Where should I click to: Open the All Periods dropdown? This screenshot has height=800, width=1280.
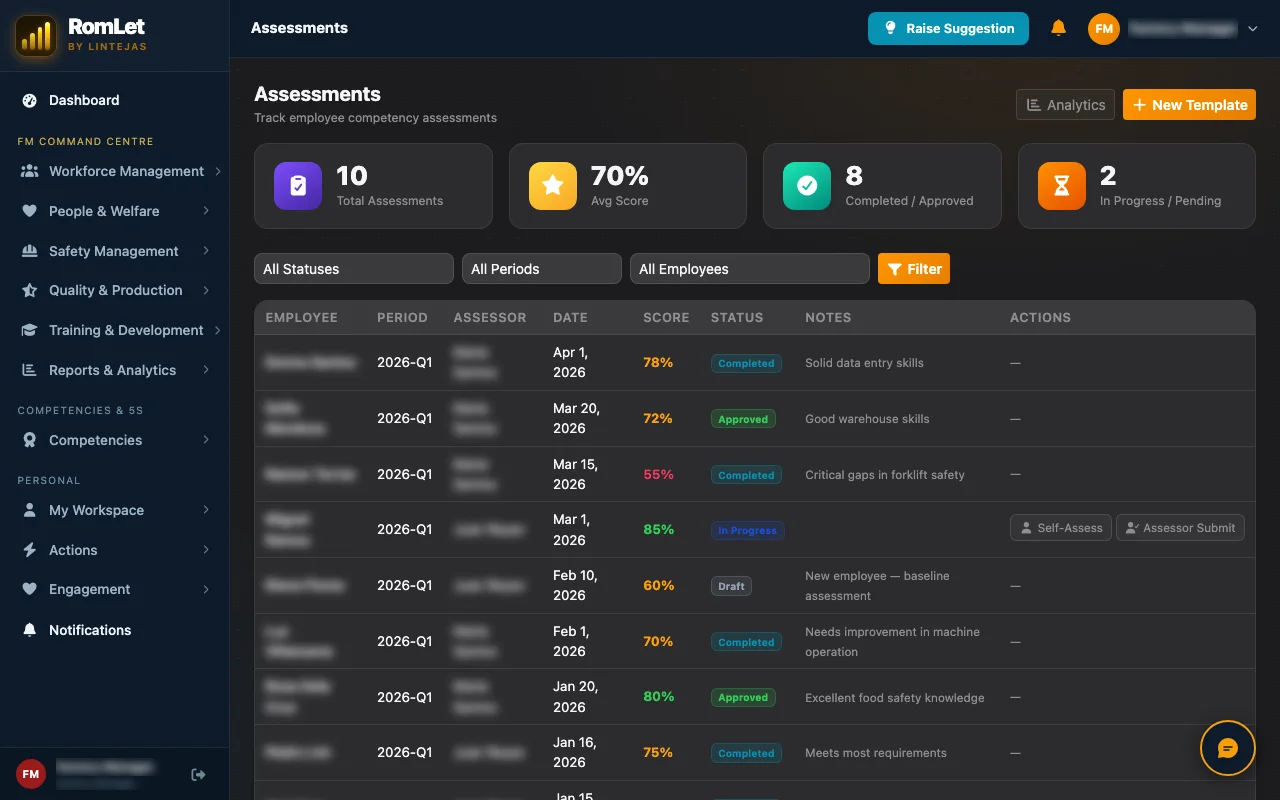pyautogui.click(x=542, y=269)
